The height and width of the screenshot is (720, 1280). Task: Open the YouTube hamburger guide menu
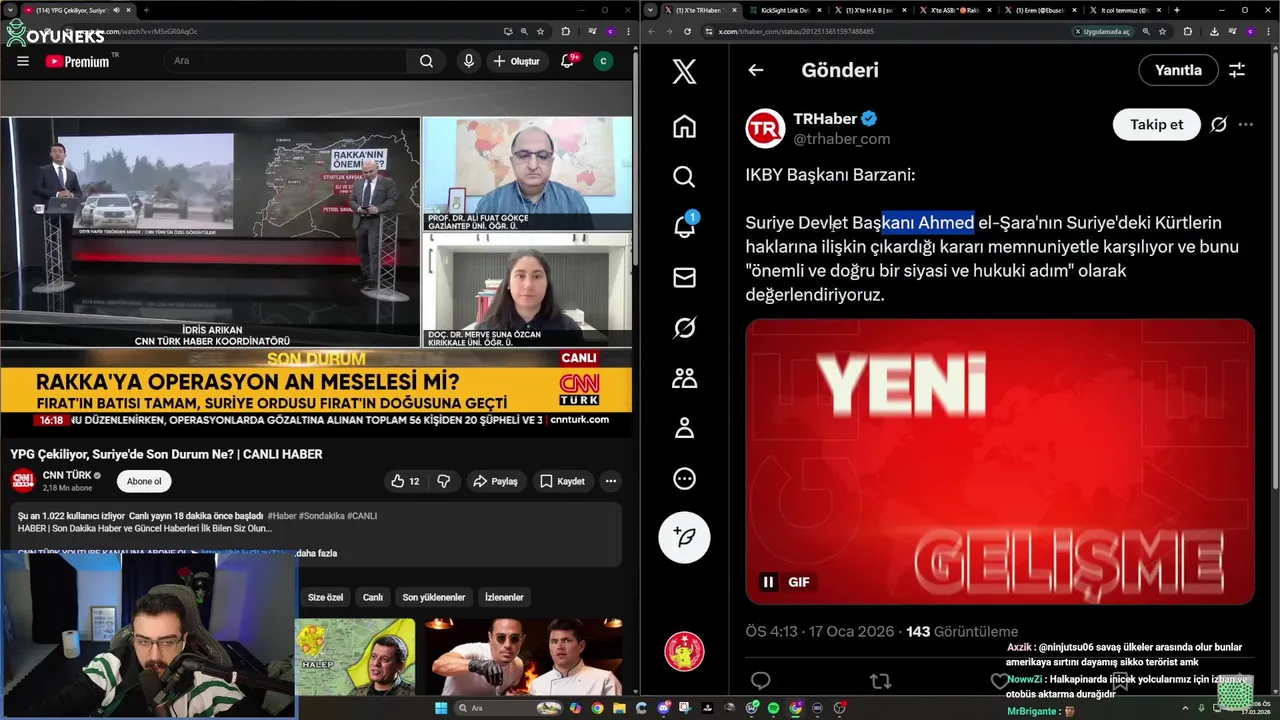click(x=22, y=61)
